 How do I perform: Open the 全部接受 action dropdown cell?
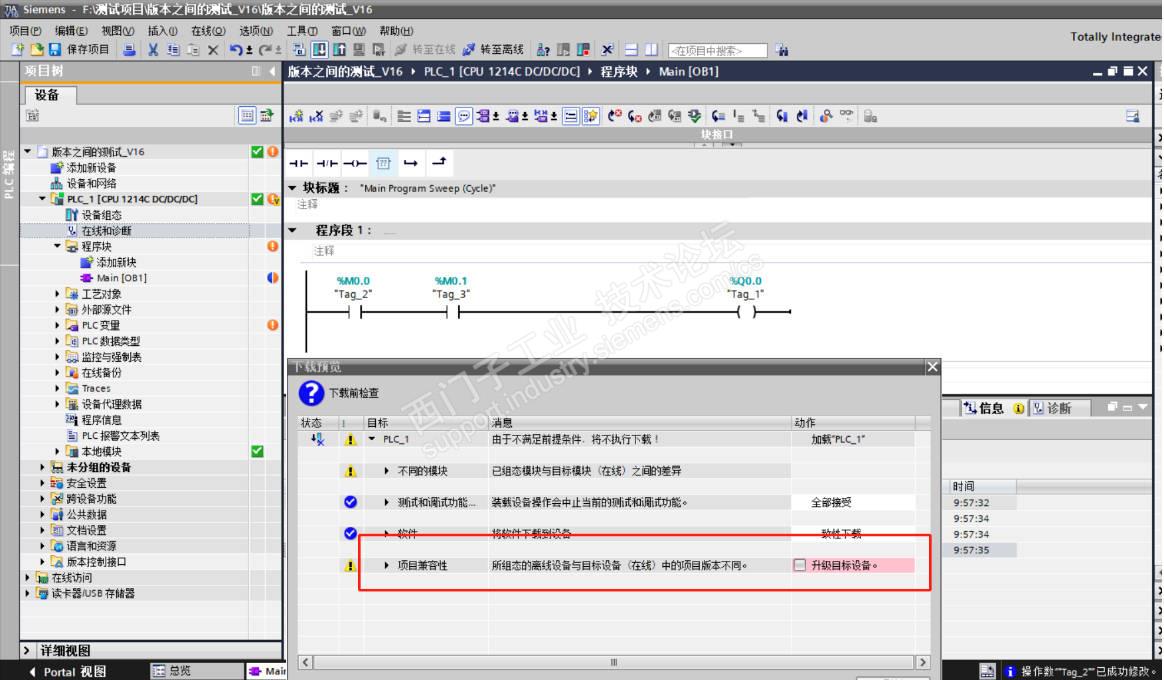853,503
